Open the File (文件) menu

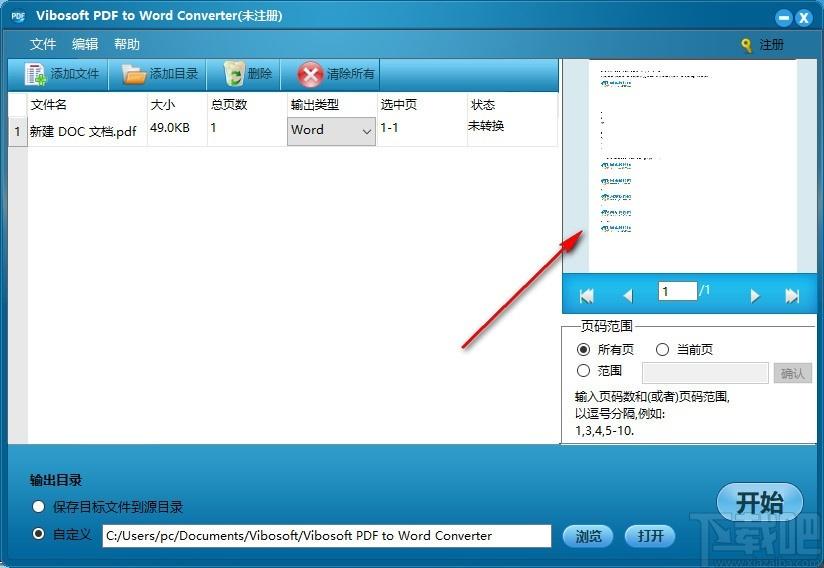43,44
